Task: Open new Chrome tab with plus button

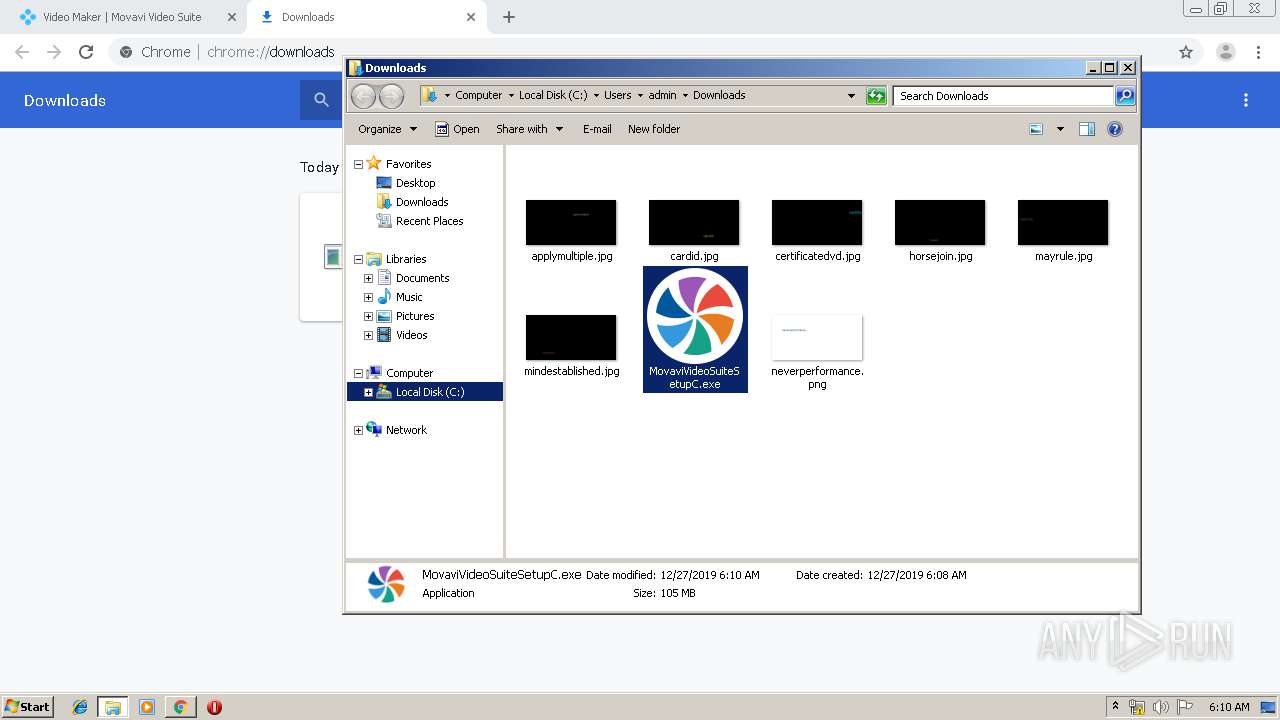Action: tap(509, 17)
